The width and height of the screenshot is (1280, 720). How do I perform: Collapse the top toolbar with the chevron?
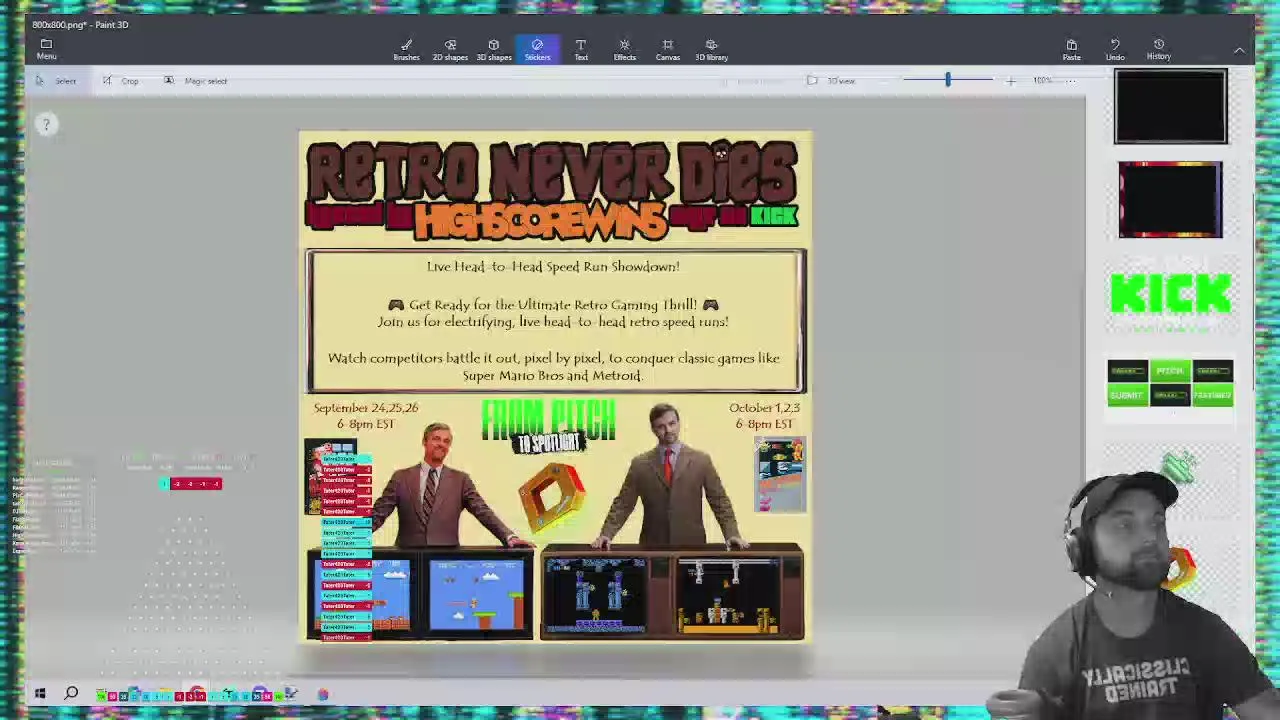click(x=1239, y=50)
